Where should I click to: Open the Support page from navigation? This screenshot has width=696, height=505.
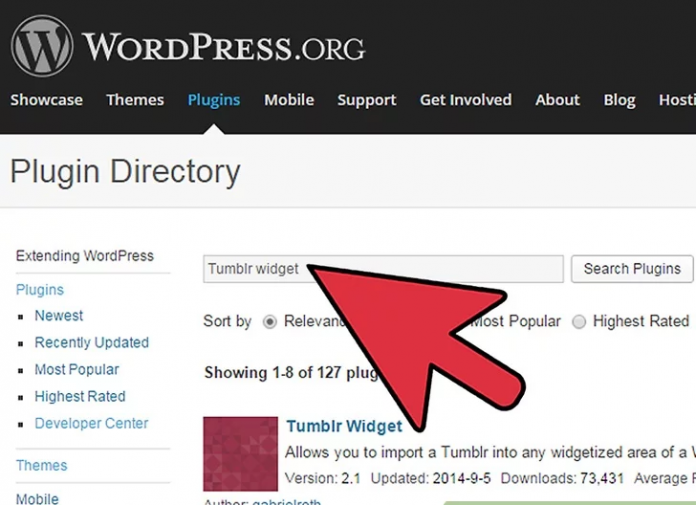(x=367, y=100)
